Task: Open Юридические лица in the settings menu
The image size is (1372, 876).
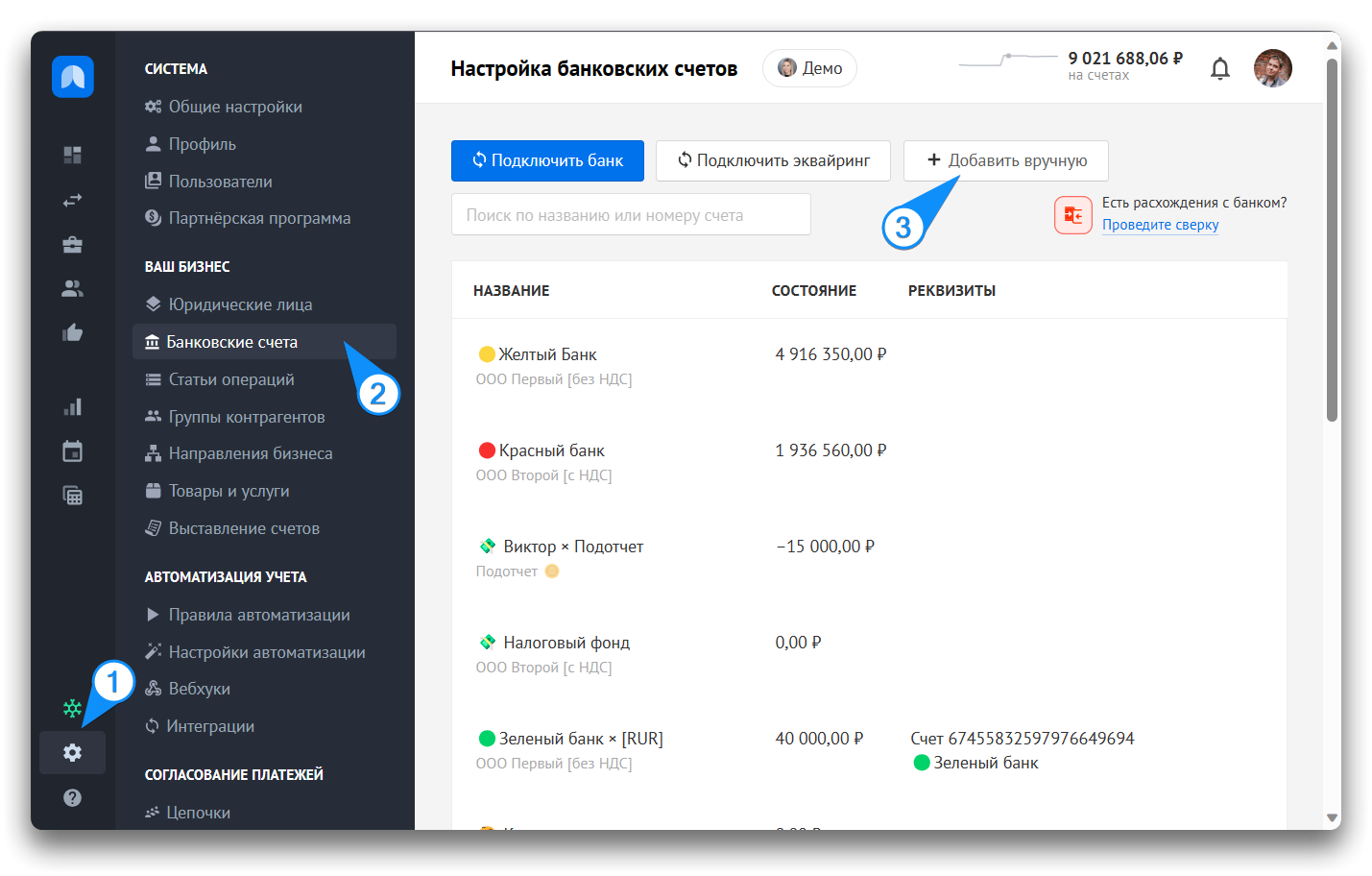Action: (x=240, y=304)
